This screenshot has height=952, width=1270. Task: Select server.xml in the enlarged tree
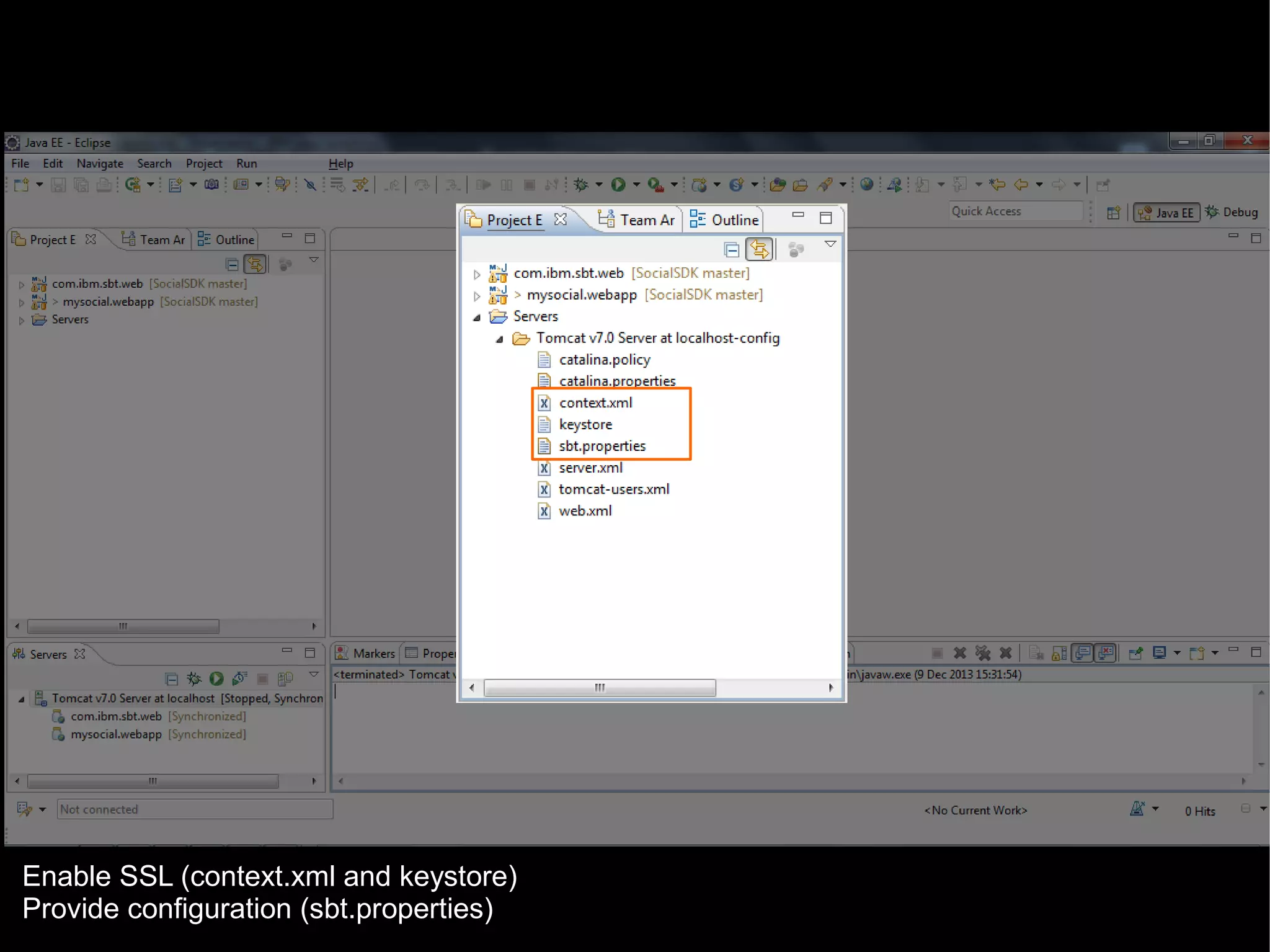590,468
